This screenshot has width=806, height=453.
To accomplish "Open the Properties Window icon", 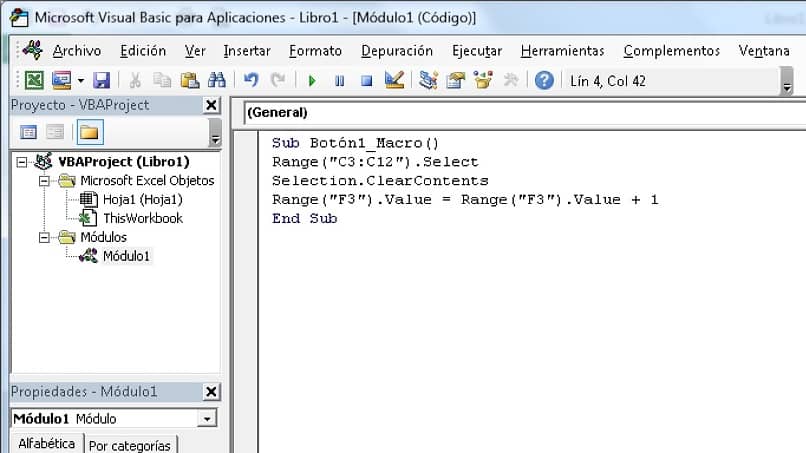I will (455, 80).
